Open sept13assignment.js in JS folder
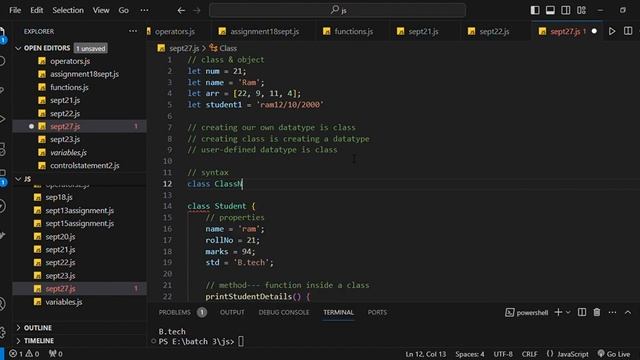Viewport: 640px width, 360px height. tap(80, 211)
